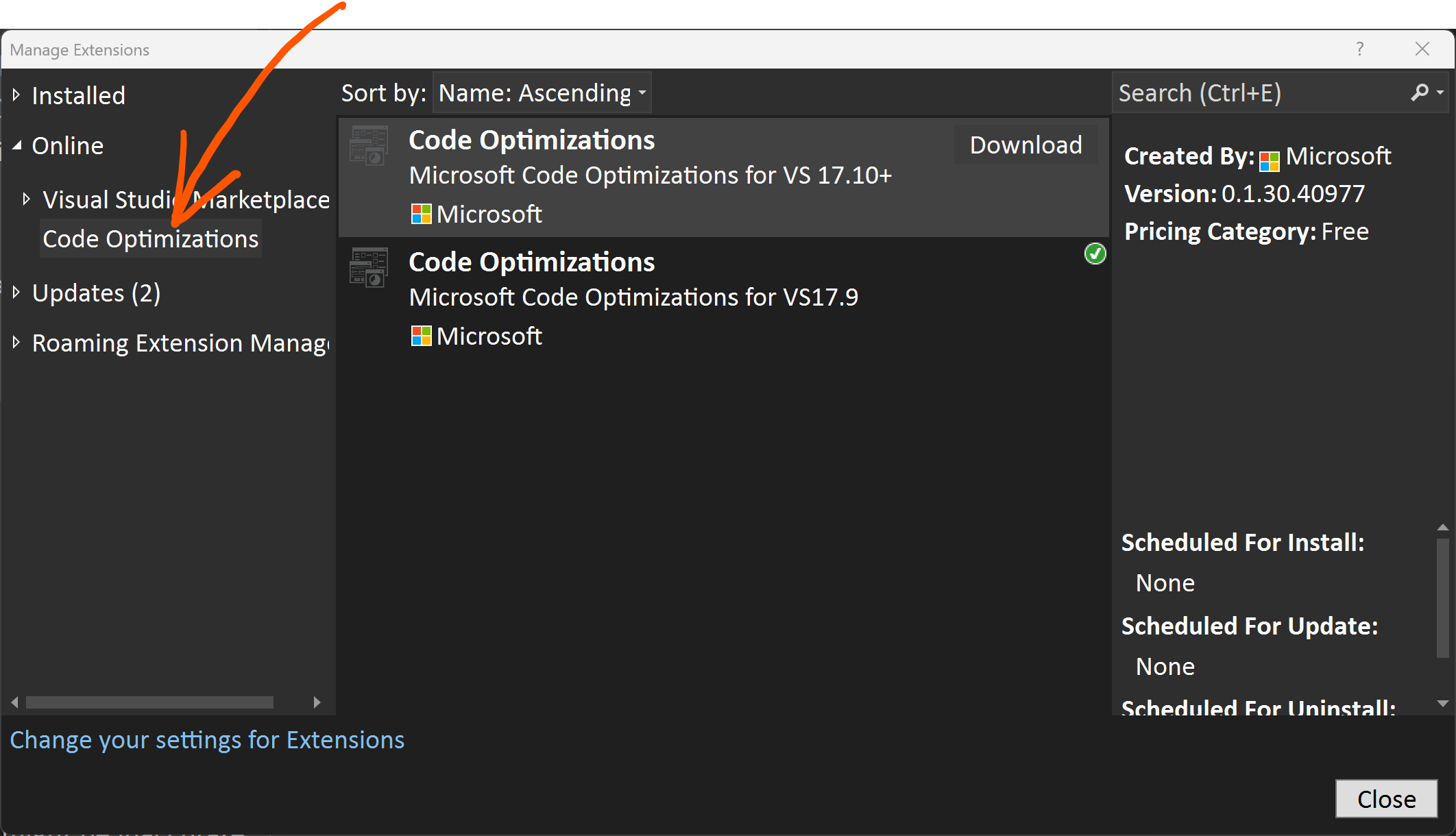This screenshot has height=836, width=1456.
Task: Click the Scheduled For Install heading
Action: click(1243, 542)
